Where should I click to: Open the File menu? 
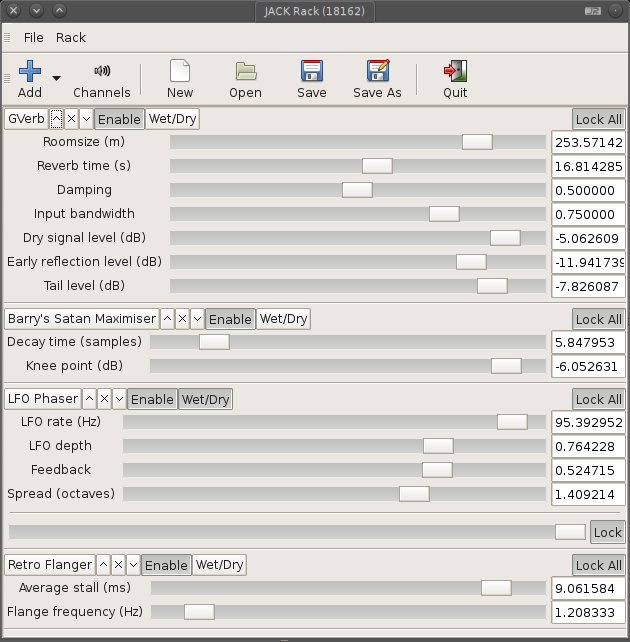click(x=34, y=37)
